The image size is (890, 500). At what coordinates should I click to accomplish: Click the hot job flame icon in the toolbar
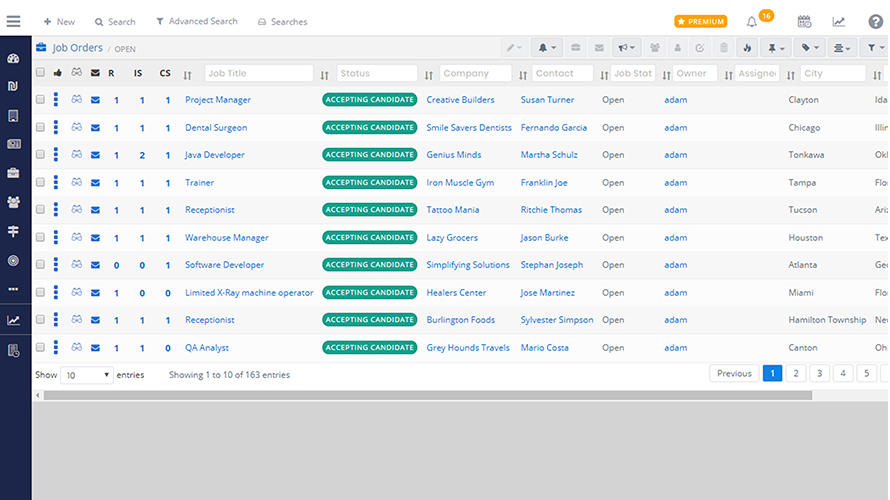746,47
